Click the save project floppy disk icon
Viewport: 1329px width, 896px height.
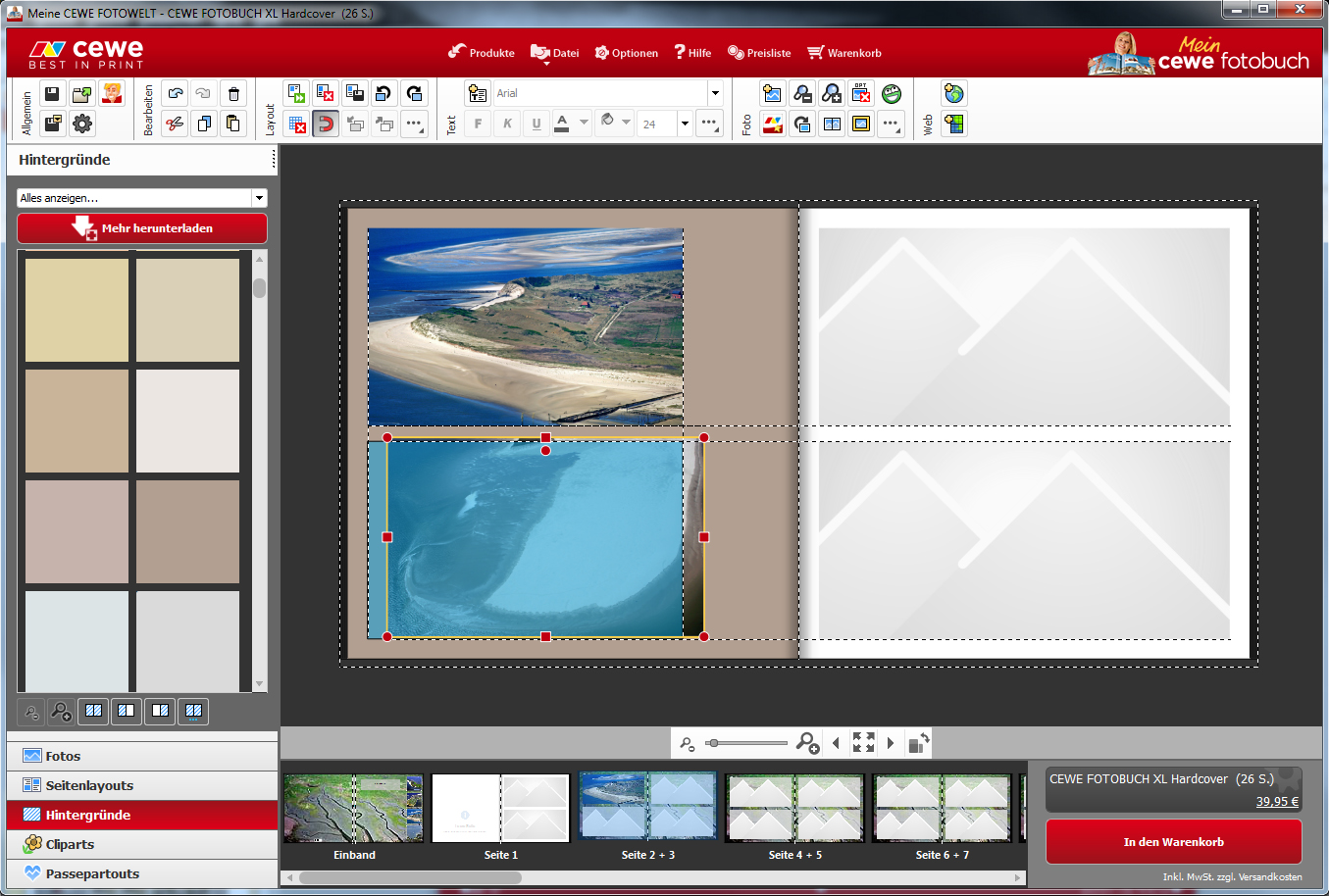(53, 94)
